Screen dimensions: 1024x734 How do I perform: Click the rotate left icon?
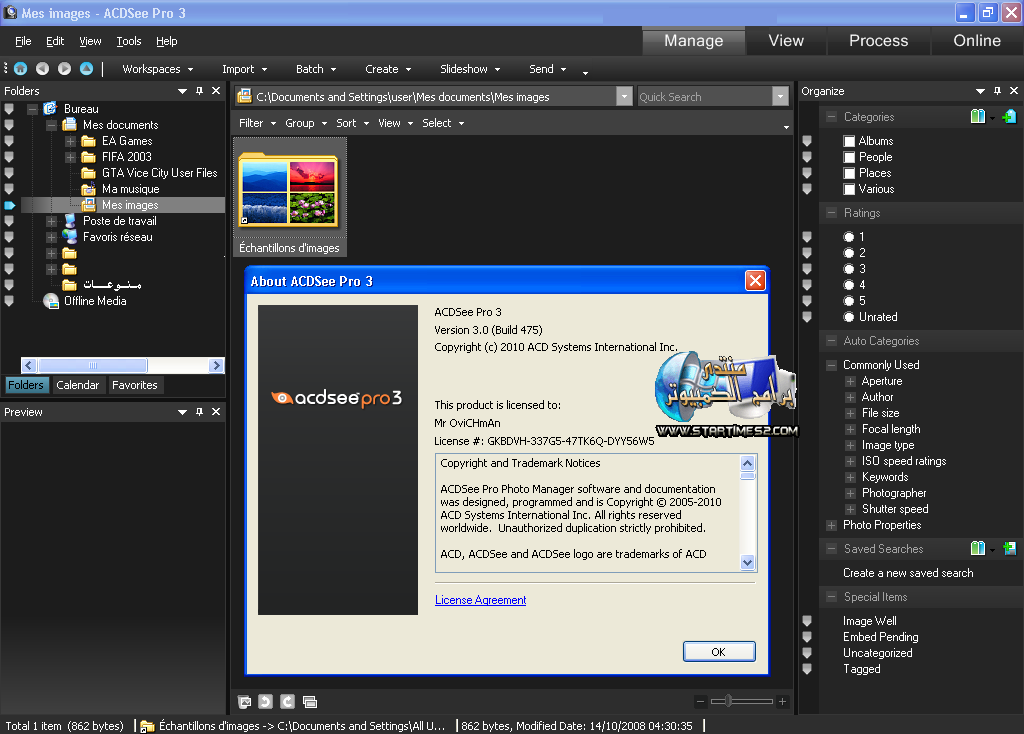pos(265,702)
